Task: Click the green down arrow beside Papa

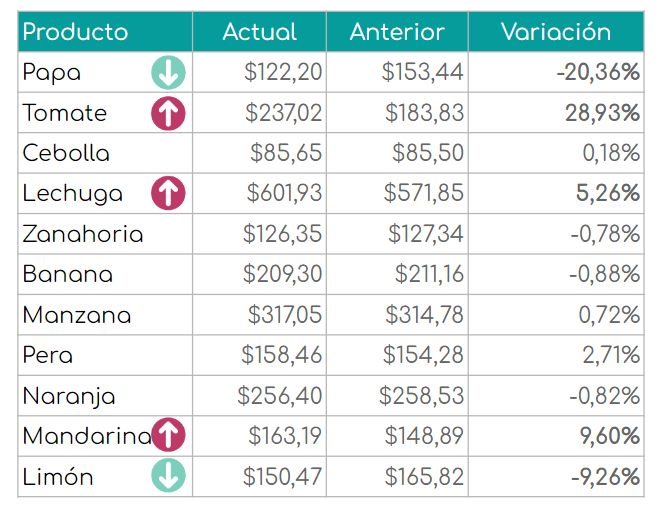Action: (x=168, y=72)
